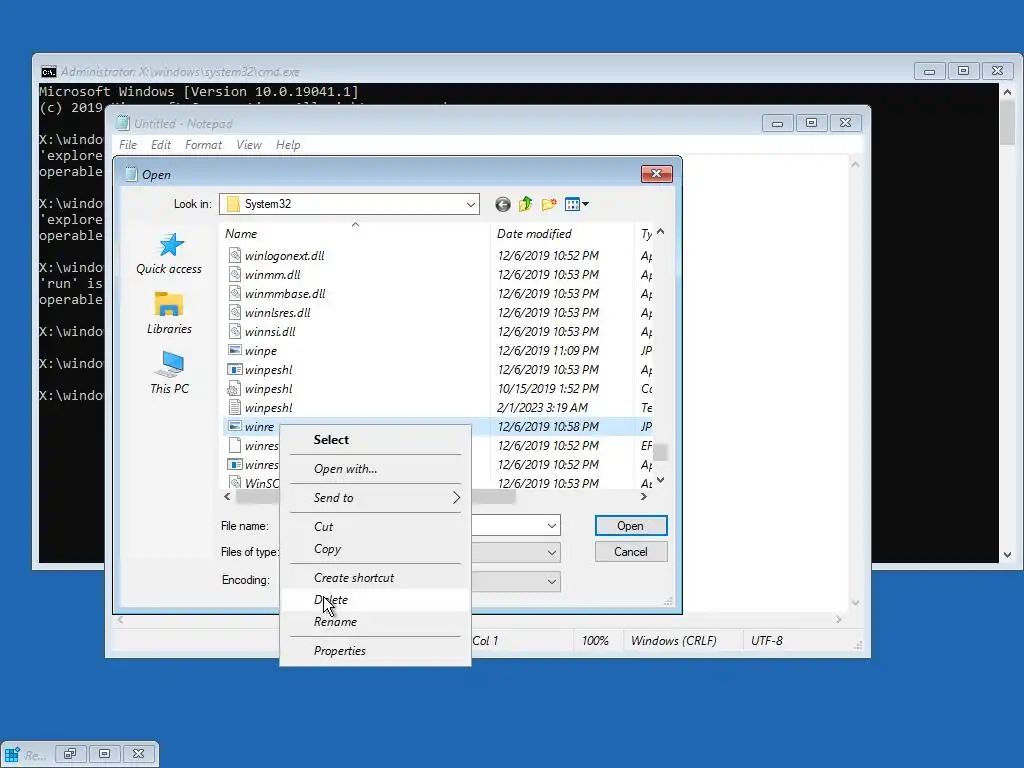
Task: Sort files by Name column header
Action: click(x=356, y=234)
